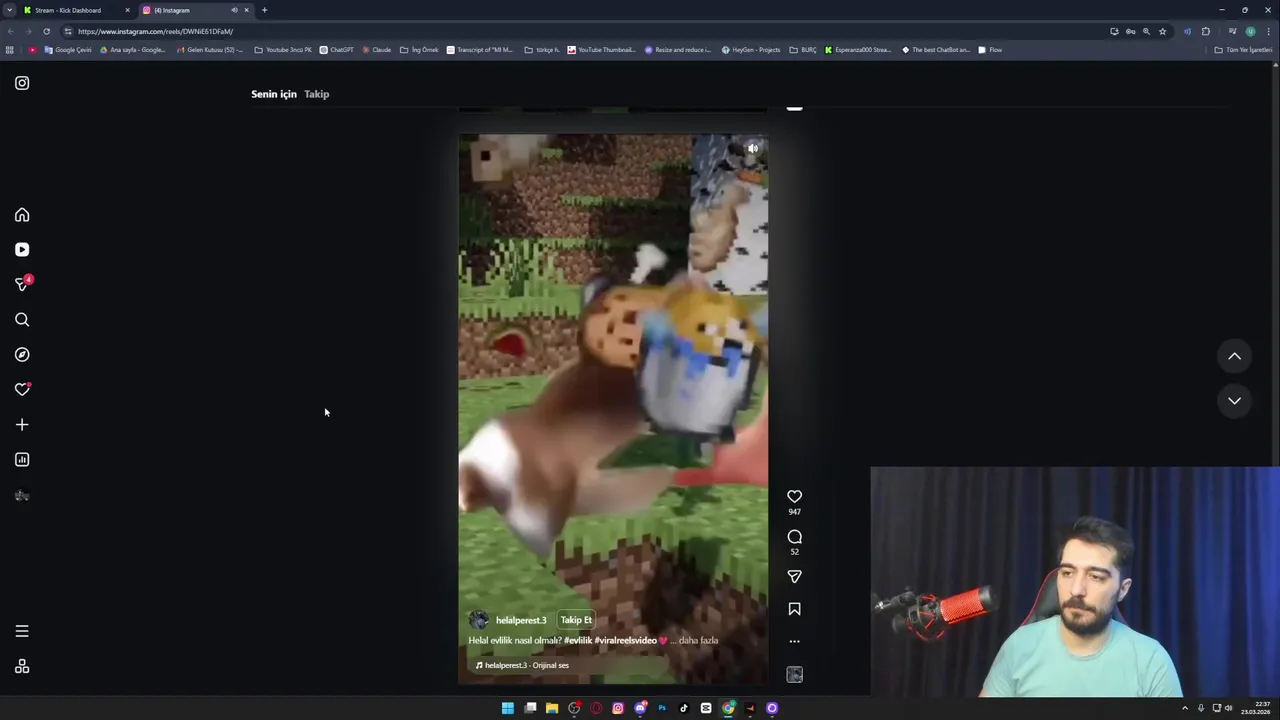
Task: Open Notifications heart icon in sidebar
Action: 22,390
